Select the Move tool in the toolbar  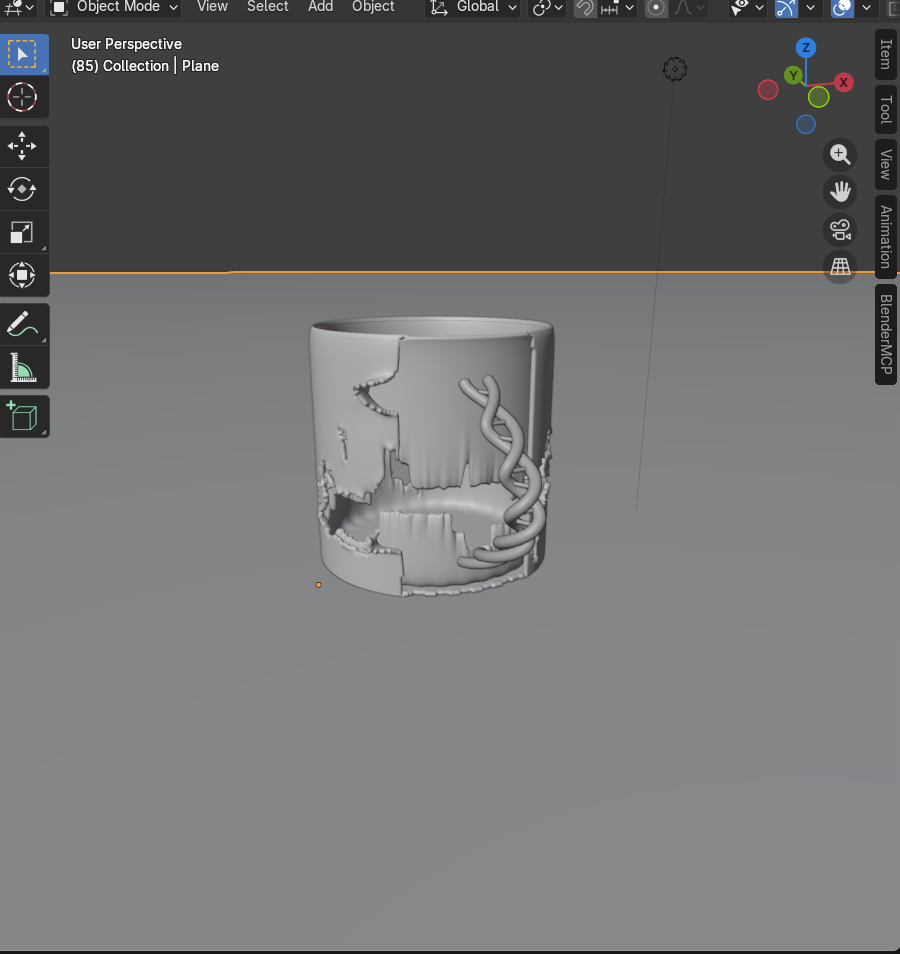click(22, 145)
